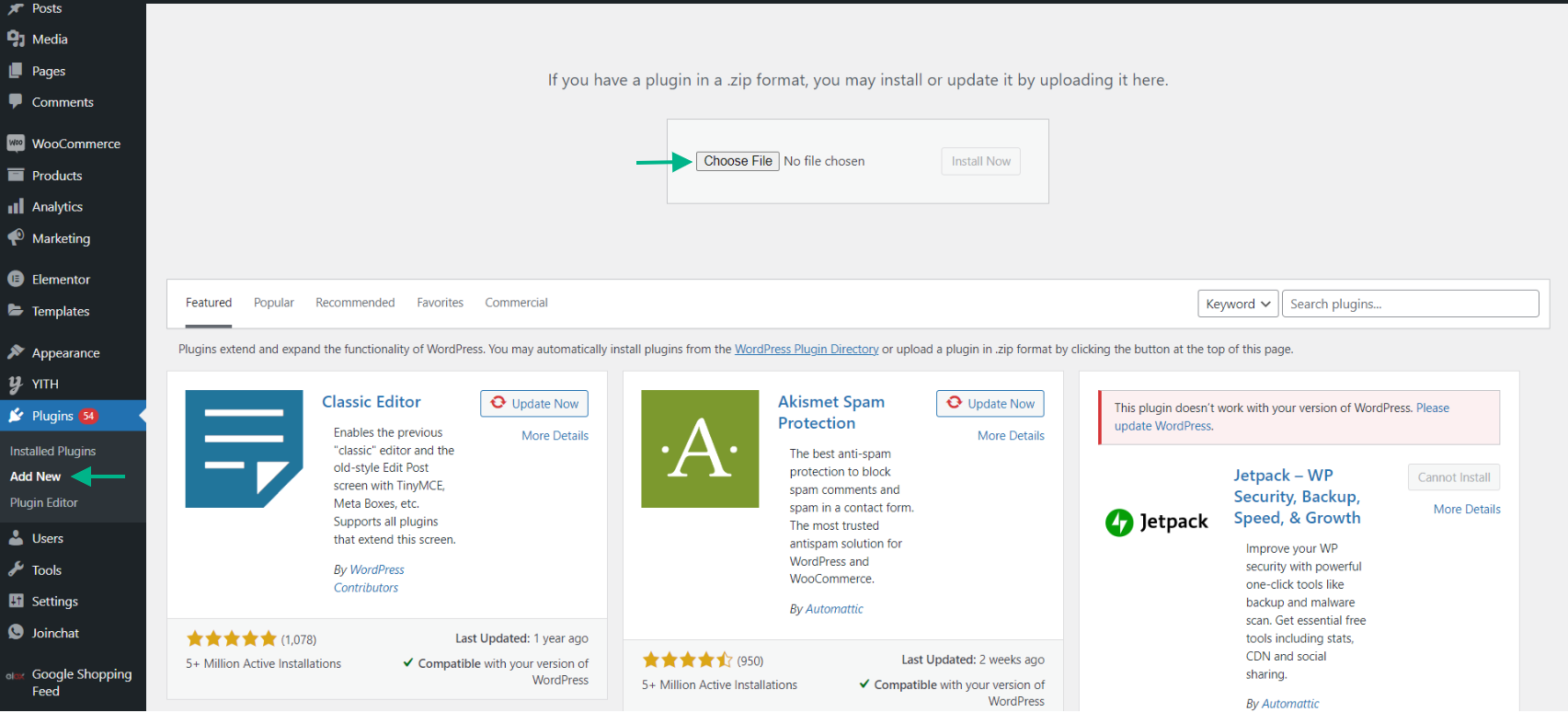Follow the WordPress Plugin Directory link
Image resolution: width=1568 pixels, height=712 pixels.
coord(807,350)
